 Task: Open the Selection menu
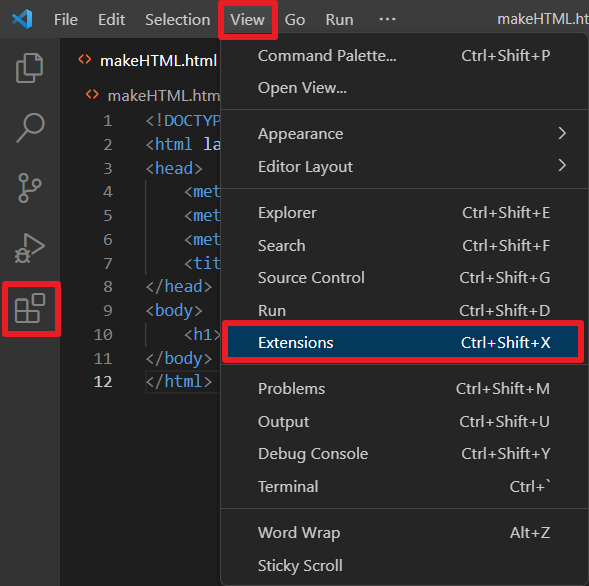178,20
